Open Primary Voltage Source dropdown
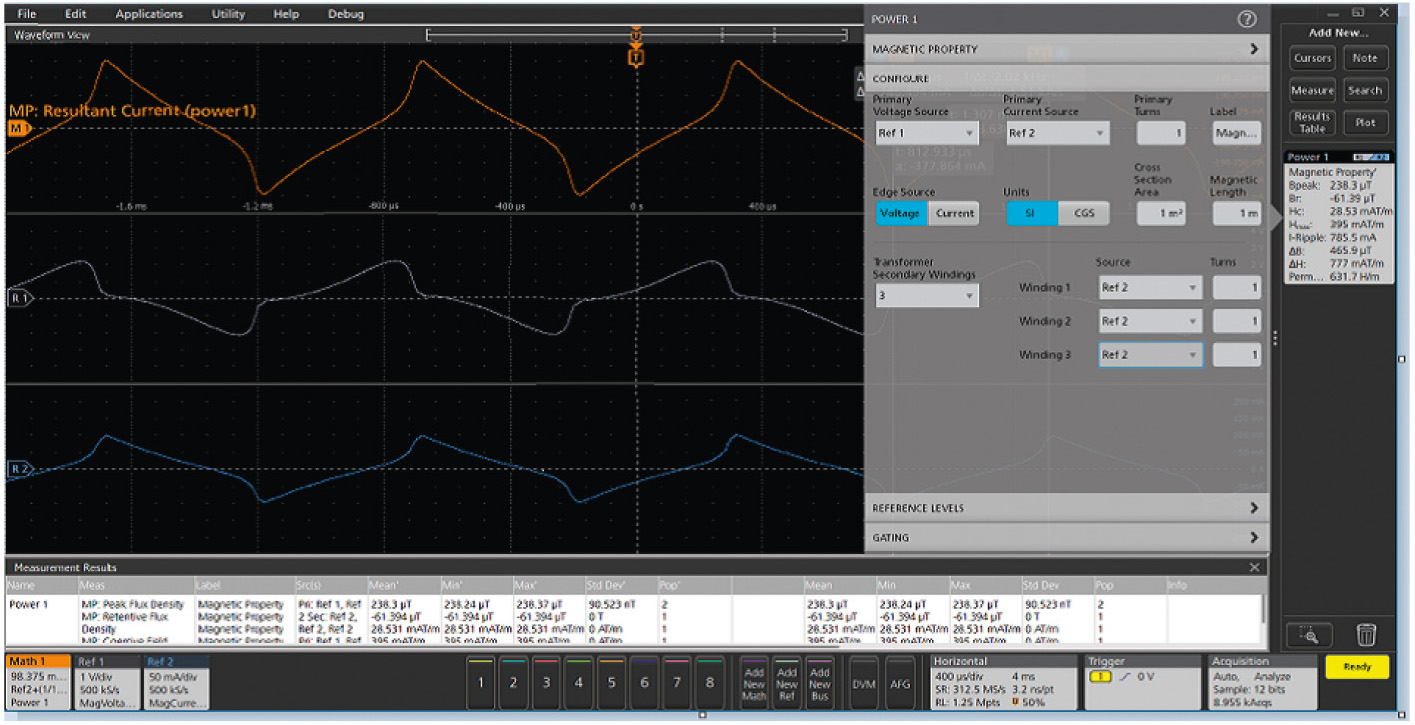Viewport: 1415px width, 725px height. pyautogui.click(x=926, y=132)
